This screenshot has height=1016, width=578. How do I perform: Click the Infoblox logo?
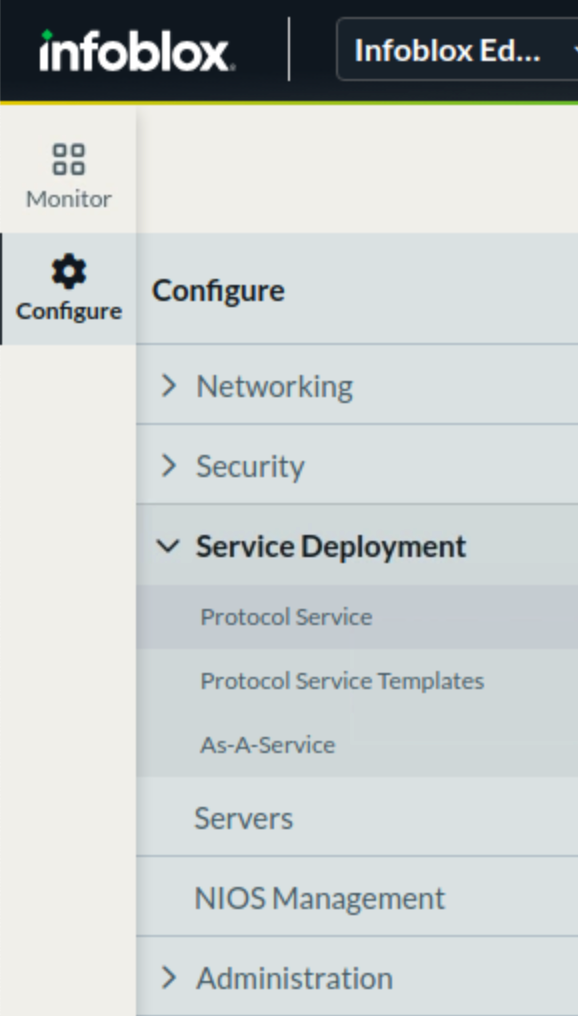point(135,51)
